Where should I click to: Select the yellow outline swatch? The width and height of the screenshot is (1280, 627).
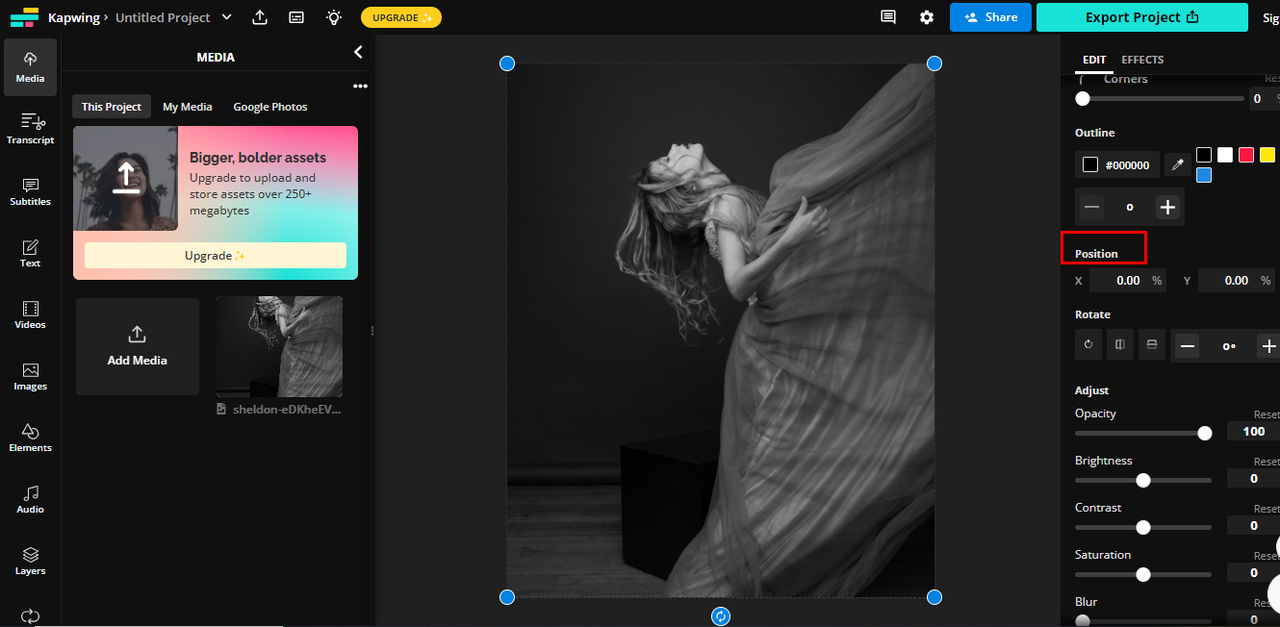tap(1267, 155)
